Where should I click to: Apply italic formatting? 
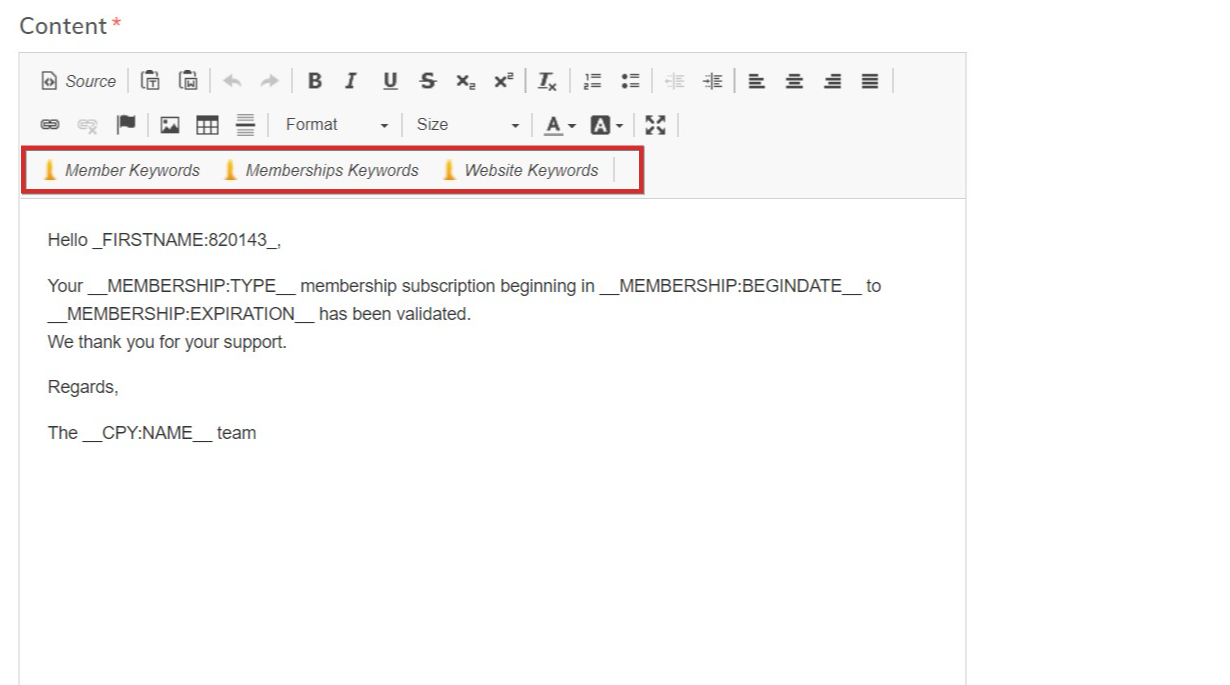[x=351, y=81]
